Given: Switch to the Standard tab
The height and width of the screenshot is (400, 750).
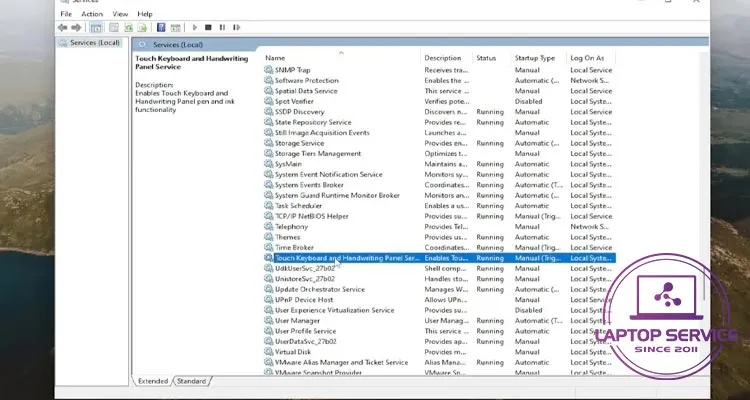Looking at the screenshot, I should (x=192, y=381).
